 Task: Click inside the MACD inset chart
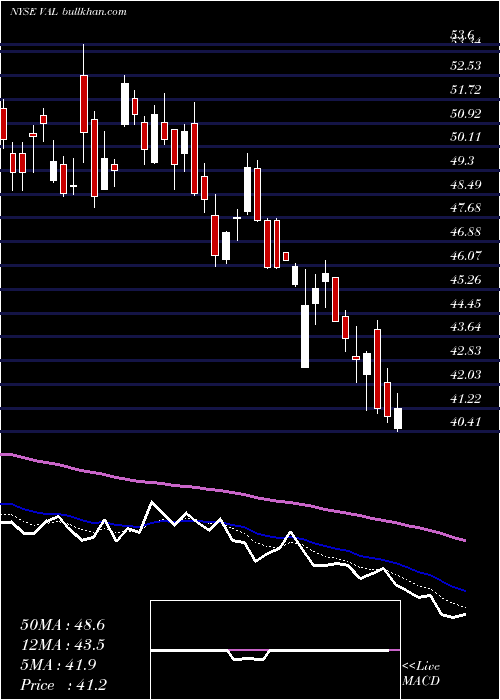275,650
